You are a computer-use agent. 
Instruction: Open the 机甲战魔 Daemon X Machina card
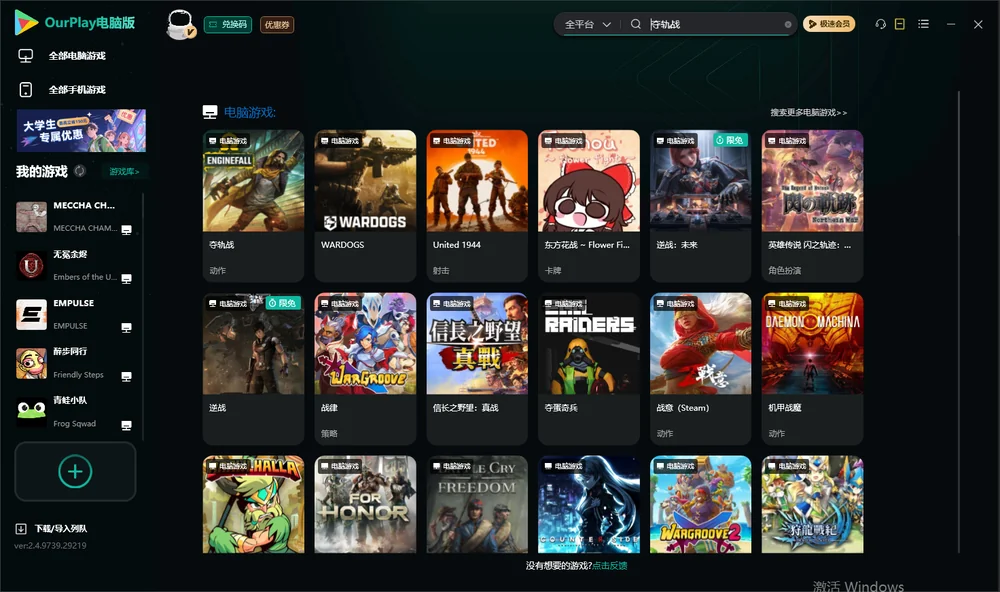pos(812,369)
